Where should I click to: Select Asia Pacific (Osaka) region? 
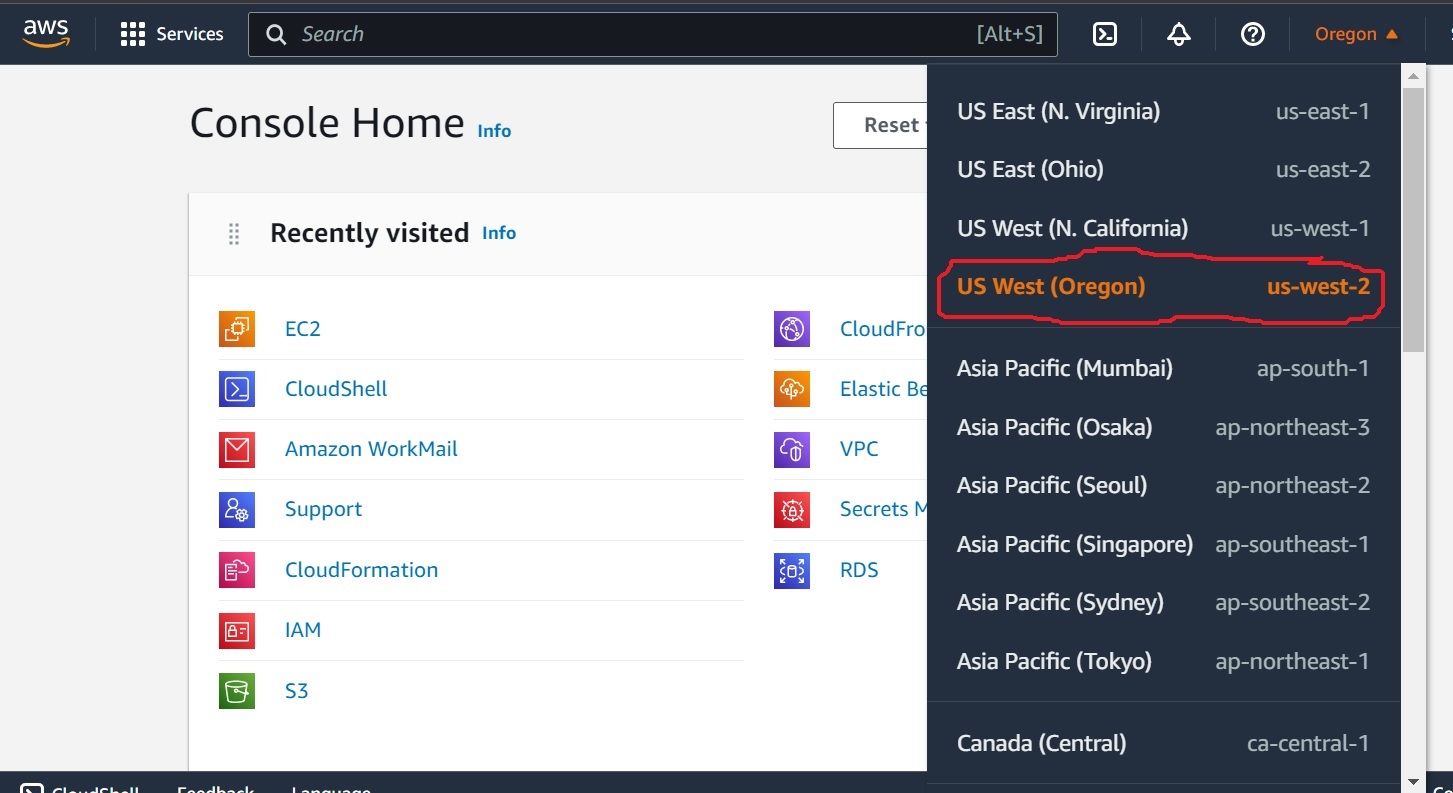point(1163,427)
